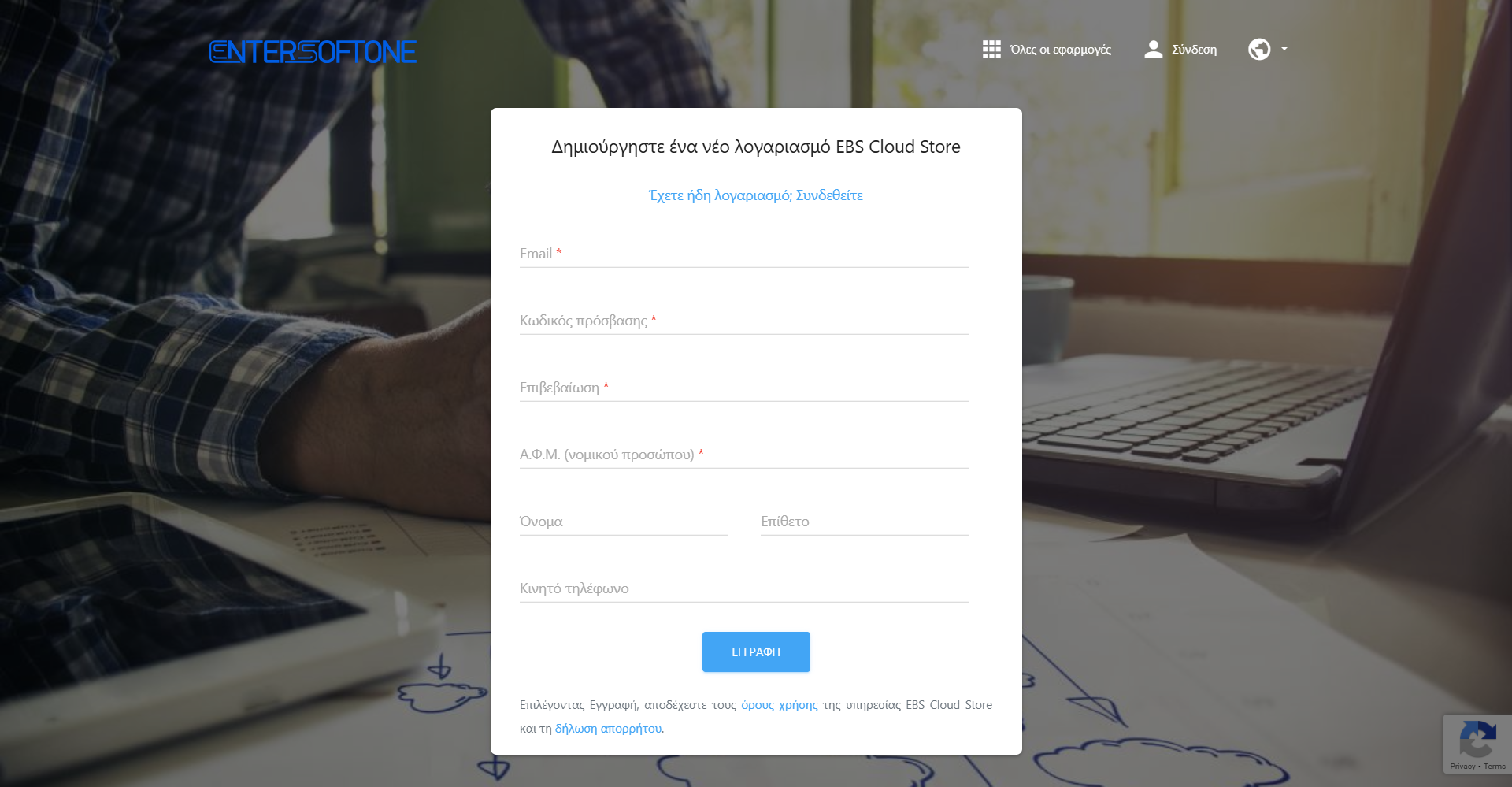Click reCAPTCHA 'Terms' link
The height and width of the screenshot is (787, 1512).
coord(1495,767)
